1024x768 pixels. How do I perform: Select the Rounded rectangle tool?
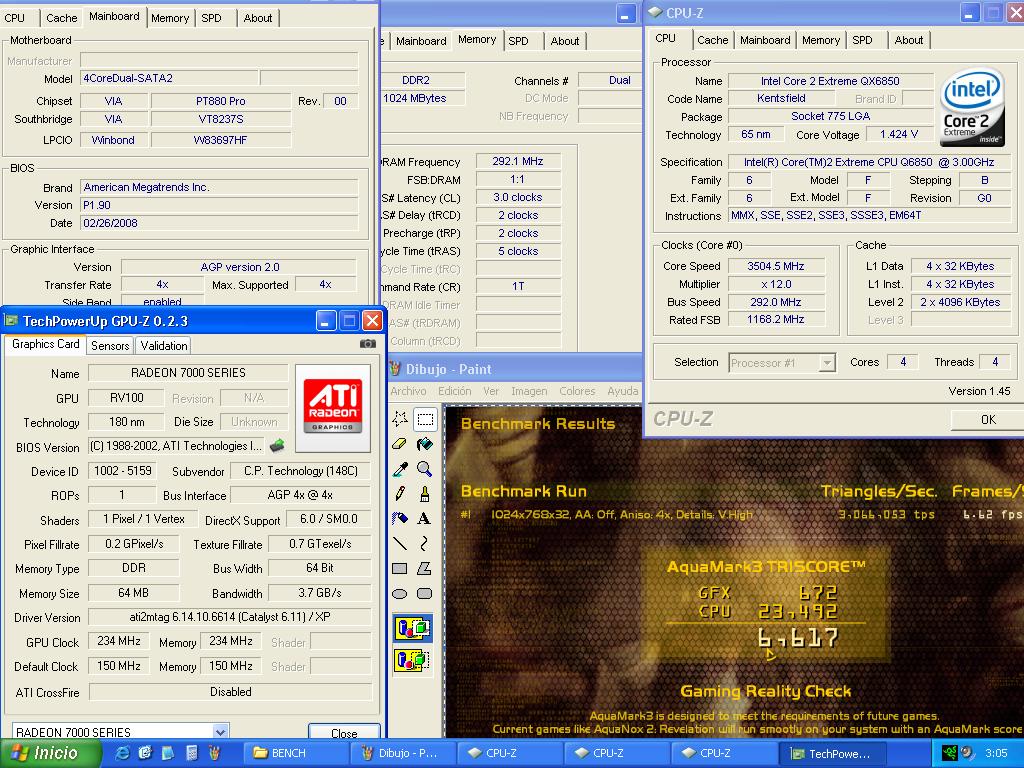(x=424, y=594)
